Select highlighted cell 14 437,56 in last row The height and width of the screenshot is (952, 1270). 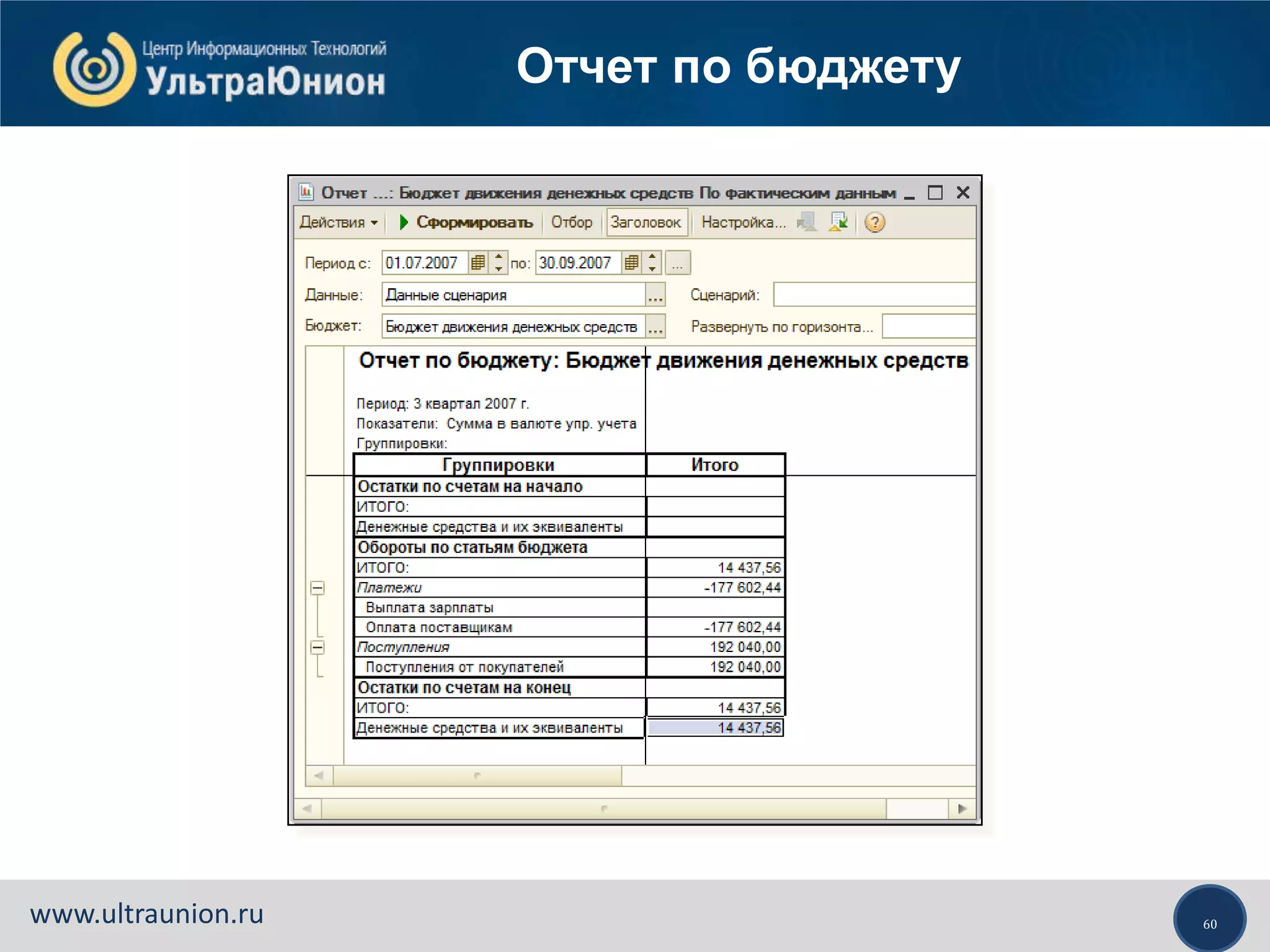pyautogui.click(x=715, y=728)
